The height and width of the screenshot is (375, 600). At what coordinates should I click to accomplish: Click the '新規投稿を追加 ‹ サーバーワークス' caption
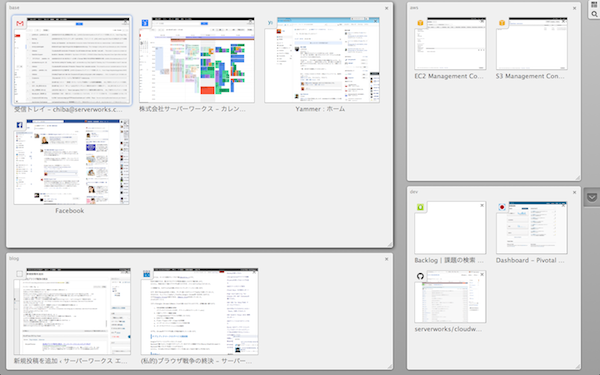pyautogui.click(x=71, y=361)
